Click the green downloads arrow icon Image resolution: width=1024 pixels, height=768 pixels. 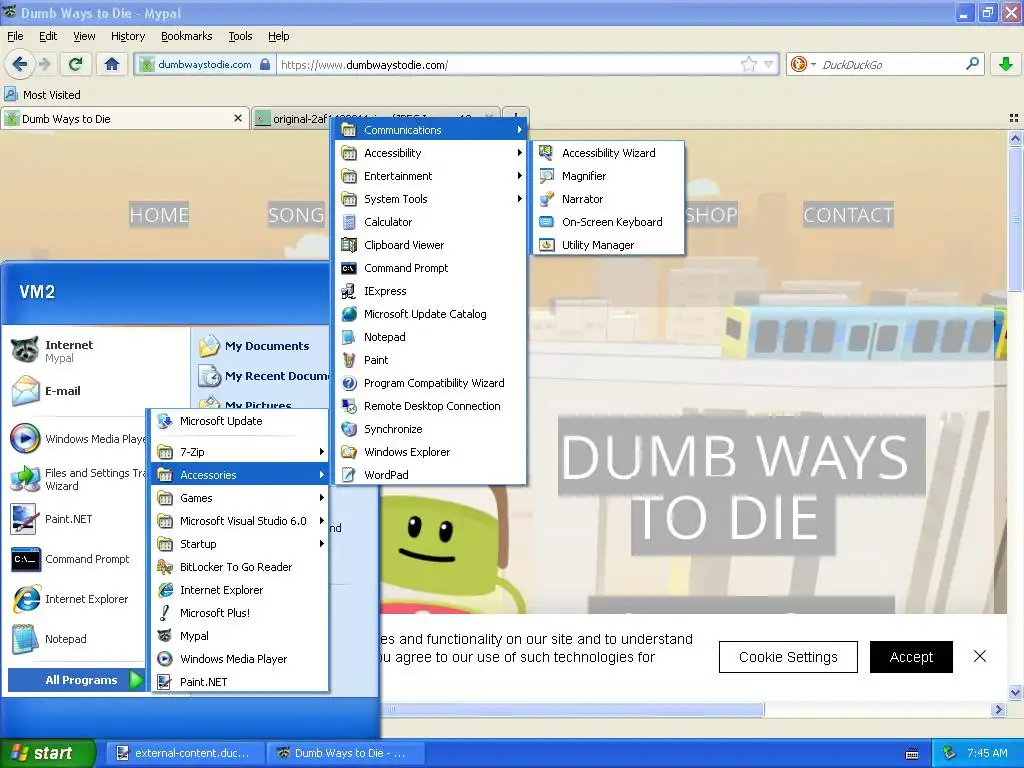tap(1006, 64)
